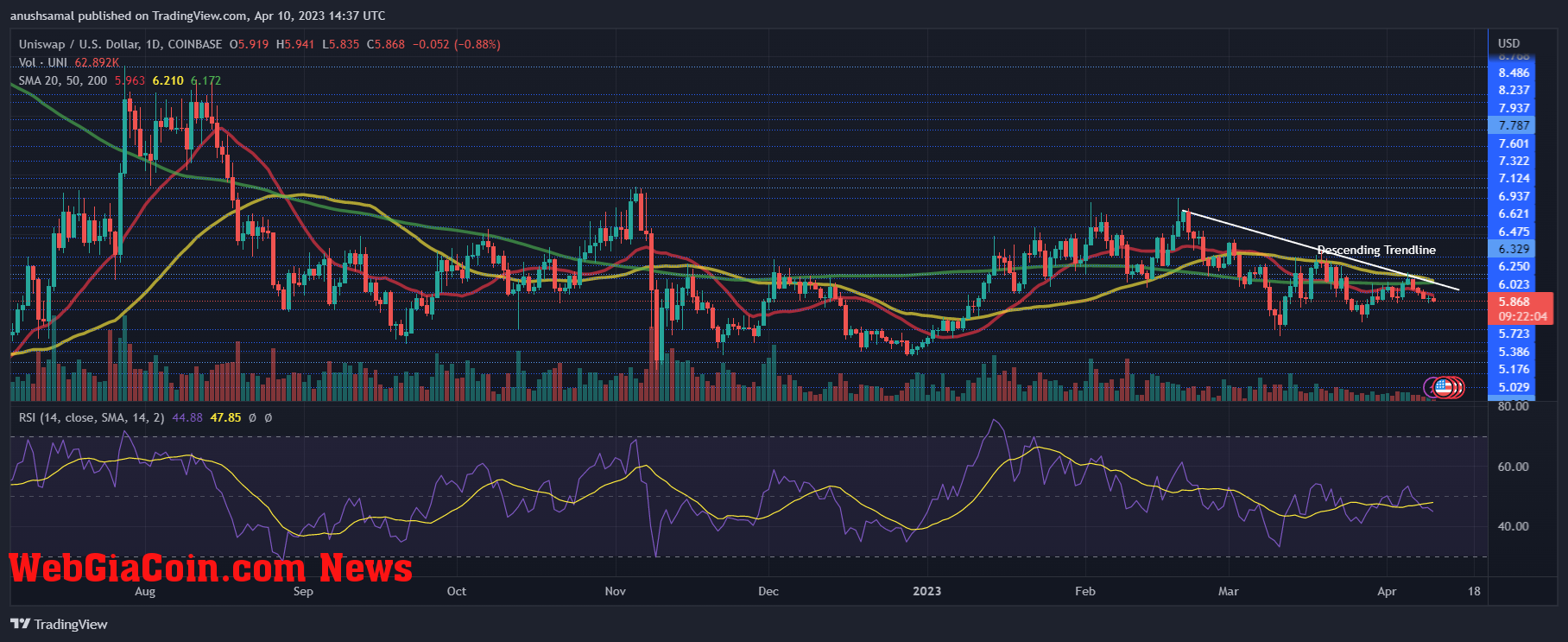Click the 60.00 RSI axis label
The image size is (1568, 642).
coord(1513,467)
